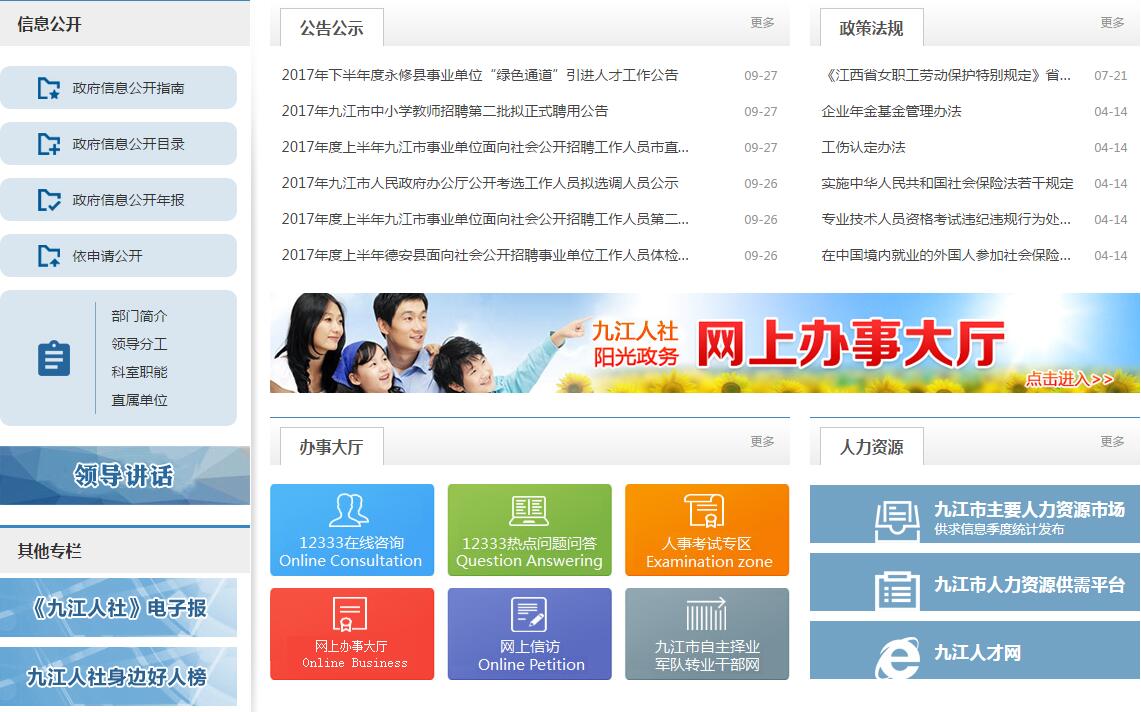Show 更多 items in the 人力资源 section
The image size is (1141, 712).
pyautogui.click(x=1112, y=441)
